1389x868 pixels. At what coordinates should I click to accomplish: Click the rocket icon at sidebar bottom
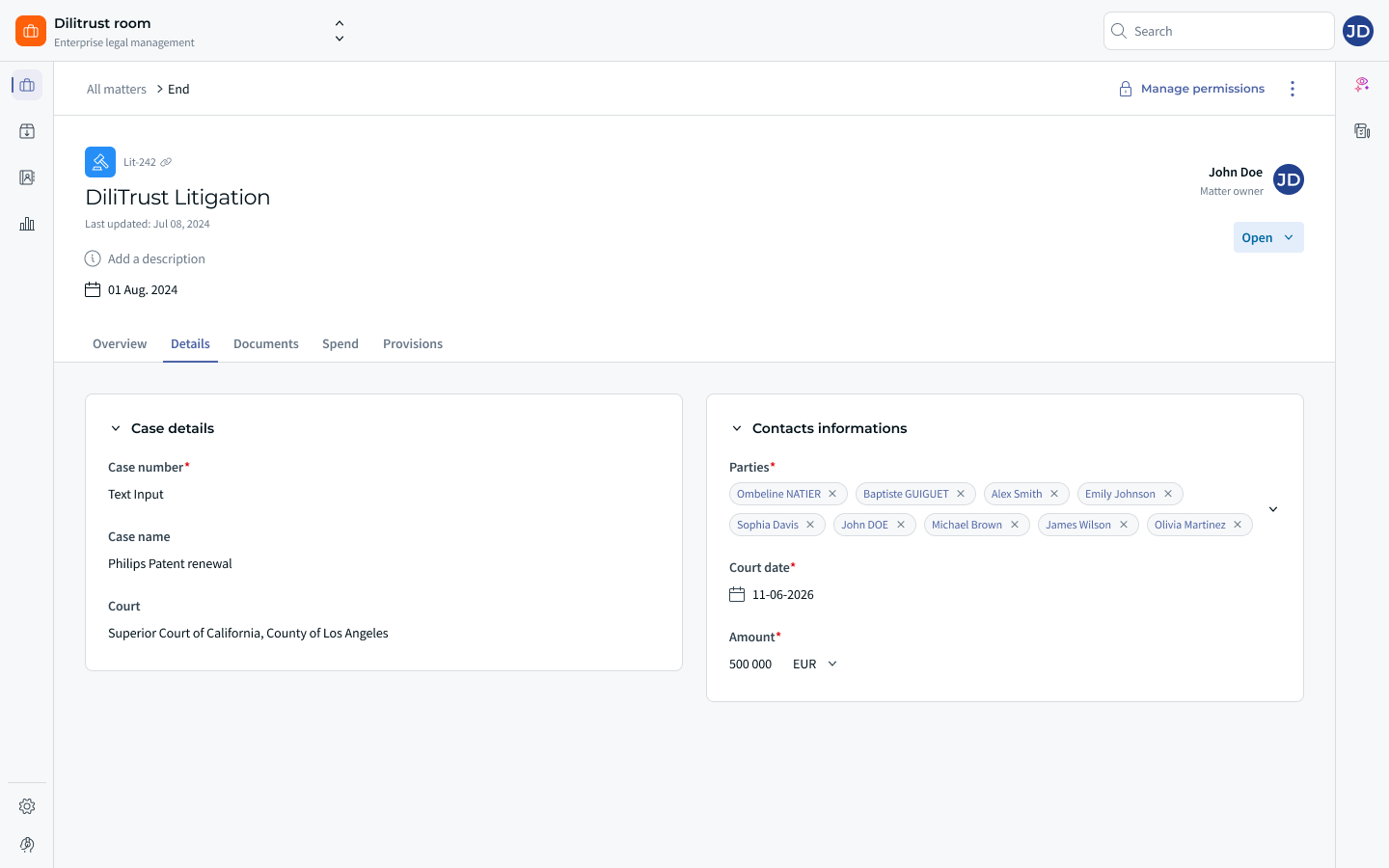(27, 845)
